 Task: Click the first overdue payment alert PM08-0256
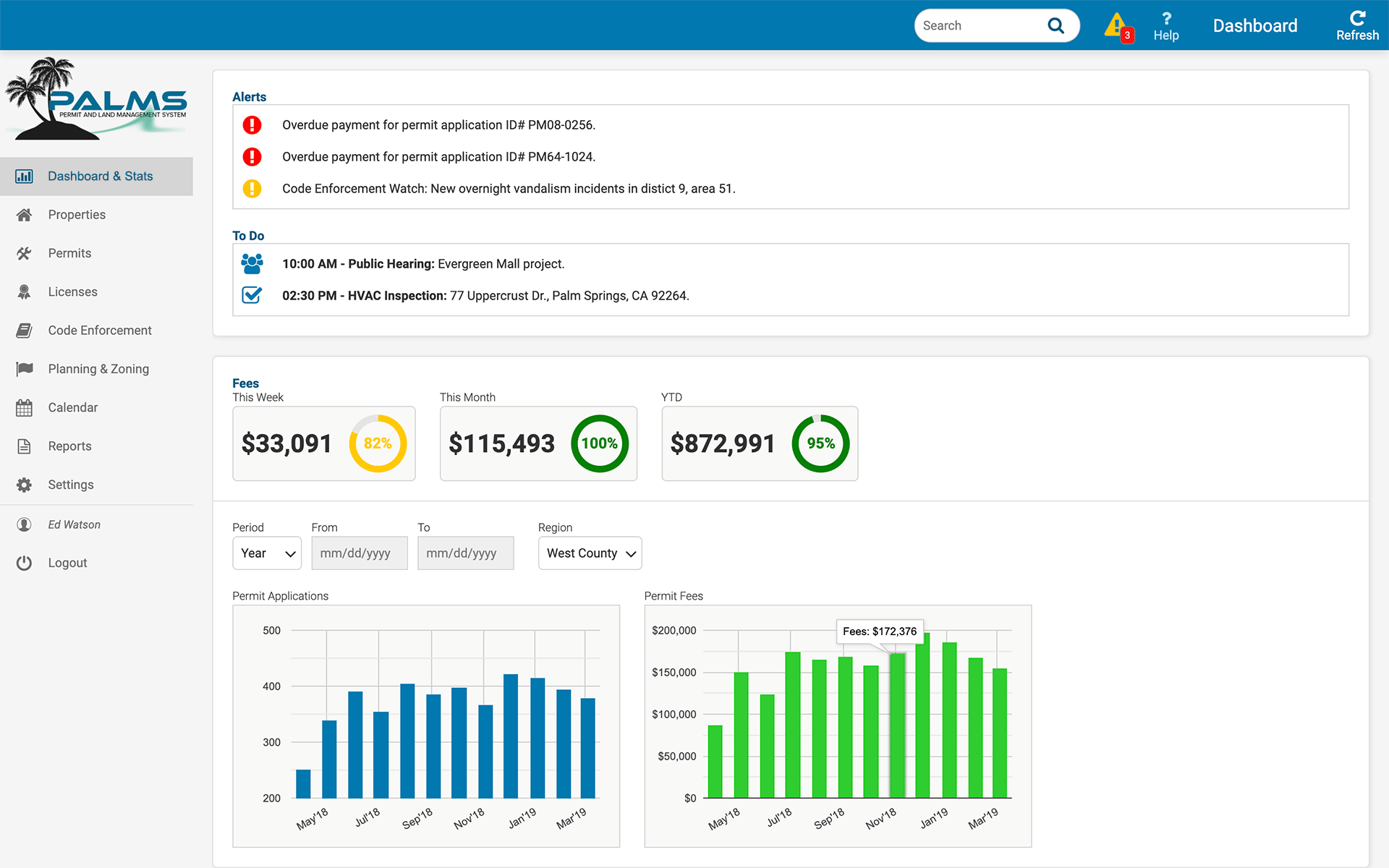(x=438, y=125)
